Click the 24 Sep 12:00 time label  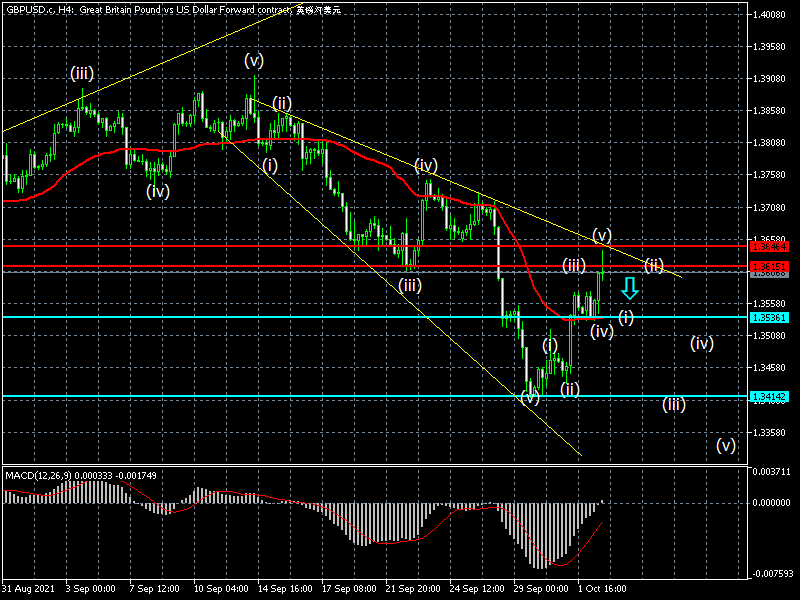(476, 589)
